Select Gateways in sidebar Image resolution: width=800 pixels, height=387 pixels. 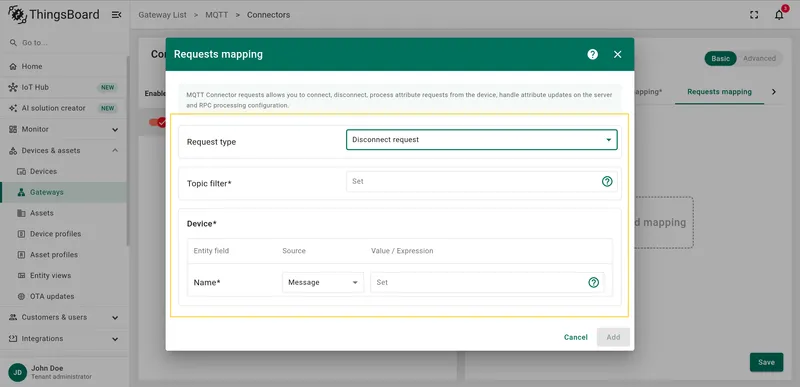[64, 192]
